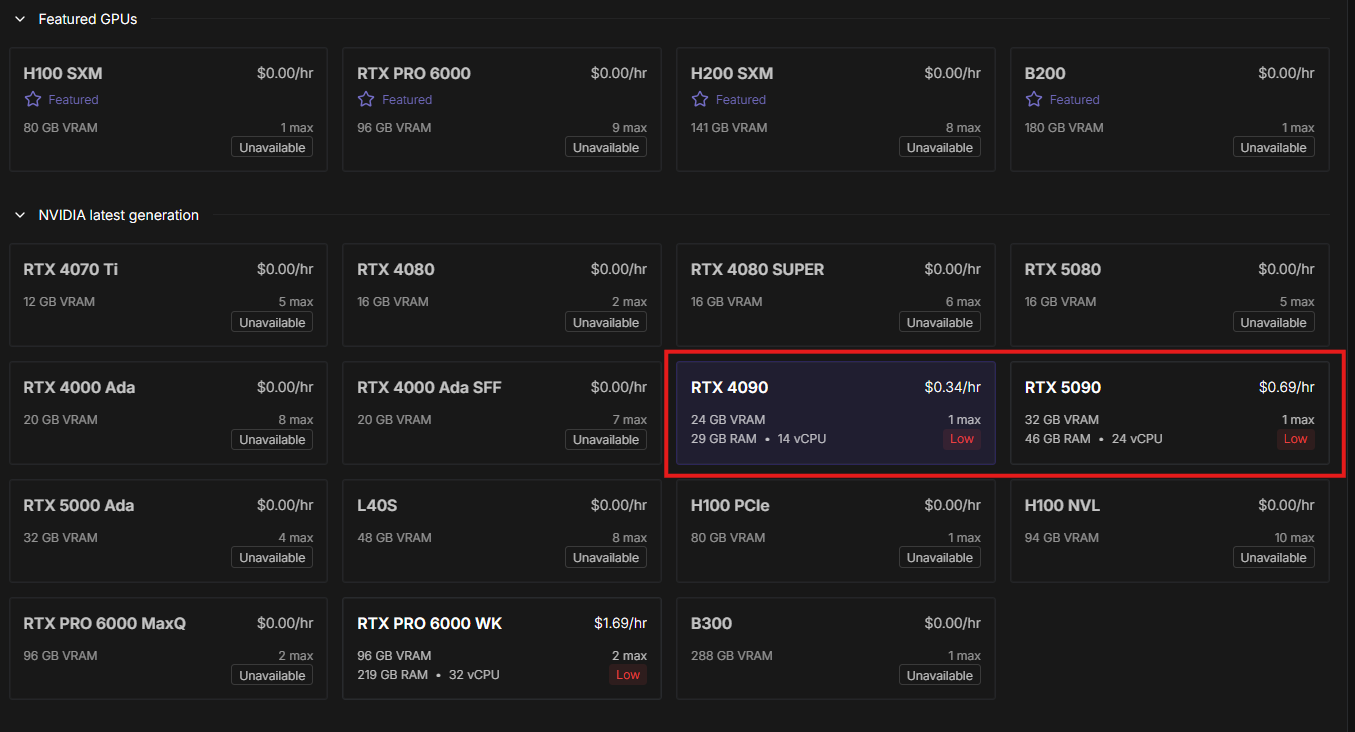
Task: Click the star icon under RTX PRO 6000
Action: click(366, 99)
